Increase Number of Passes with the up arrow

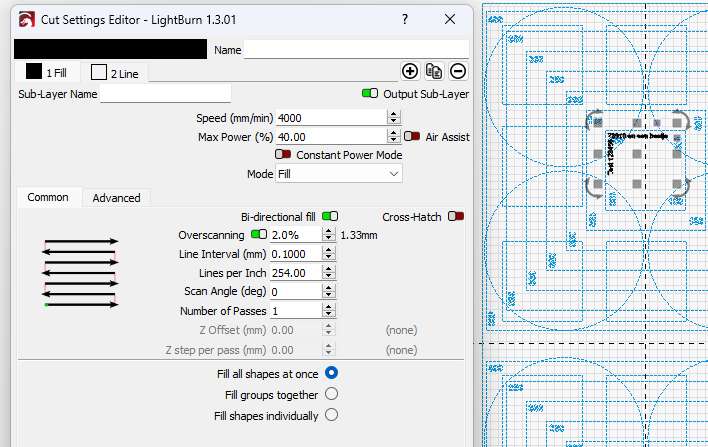[x=329, y=307]
